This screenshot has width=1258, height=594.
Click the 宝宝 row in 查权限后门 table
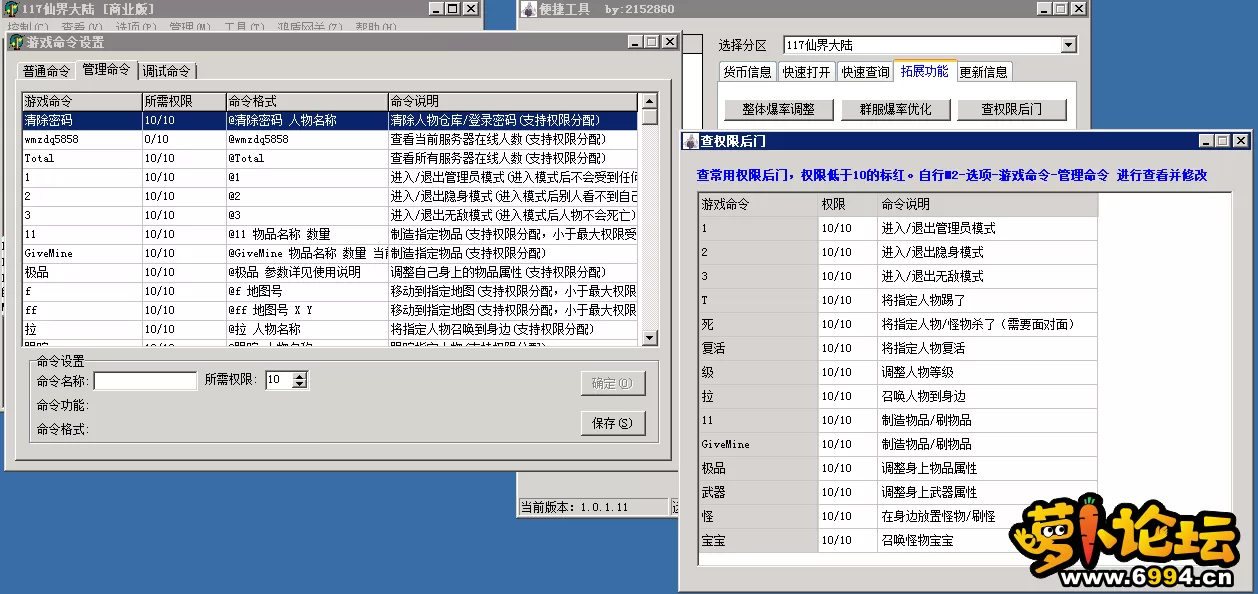(898, 540)
